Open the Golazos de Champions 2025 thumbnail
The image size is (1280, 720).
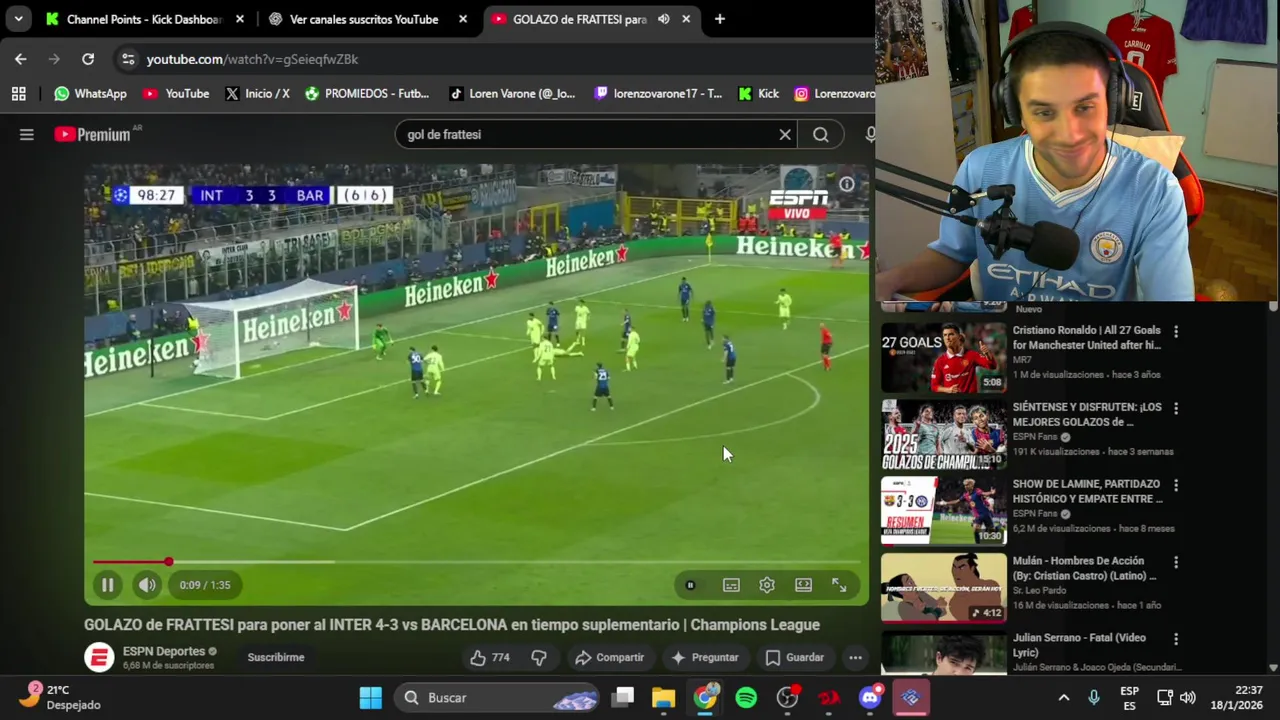click(x=943, y=434)
